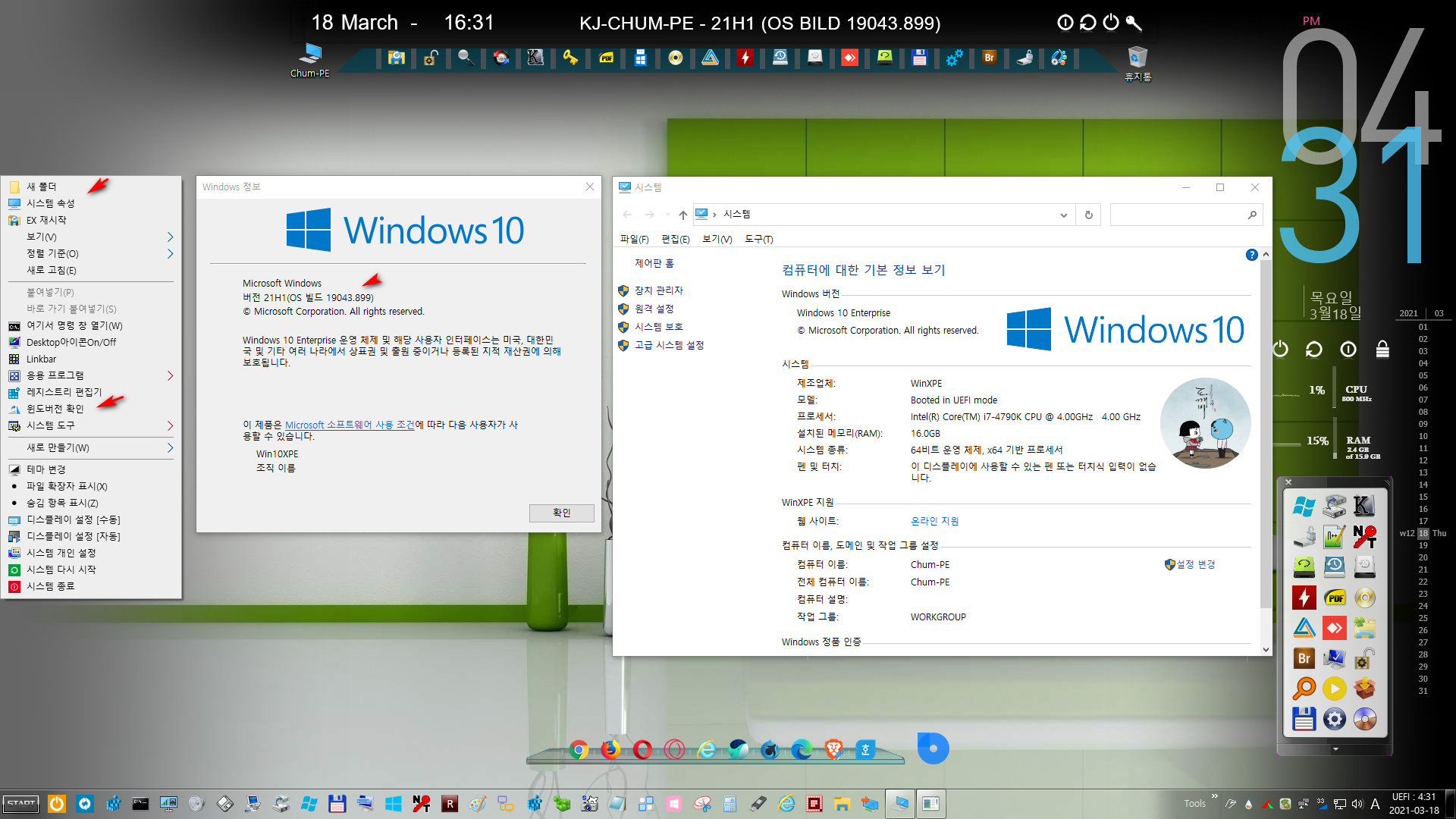Open the recent locations dropdown arrow in 시스템 window
This screenshot has width=1456, height=819.
click(x=667, y=215)
